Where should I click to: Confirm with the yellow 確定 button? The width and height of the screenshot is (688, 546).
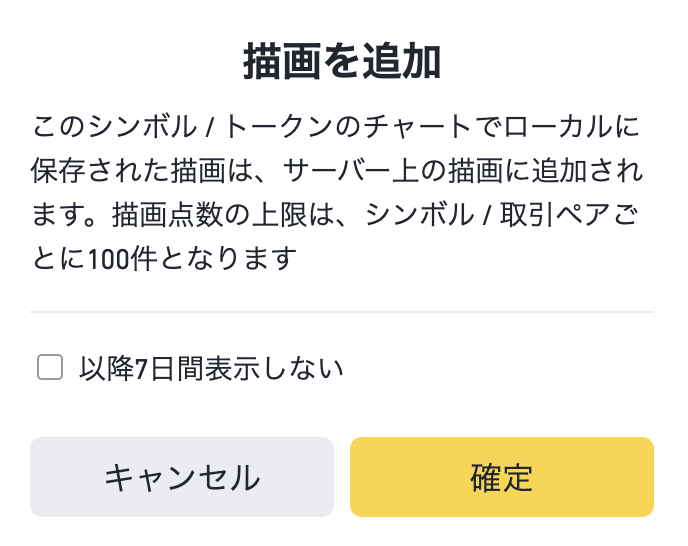[502, 477]
